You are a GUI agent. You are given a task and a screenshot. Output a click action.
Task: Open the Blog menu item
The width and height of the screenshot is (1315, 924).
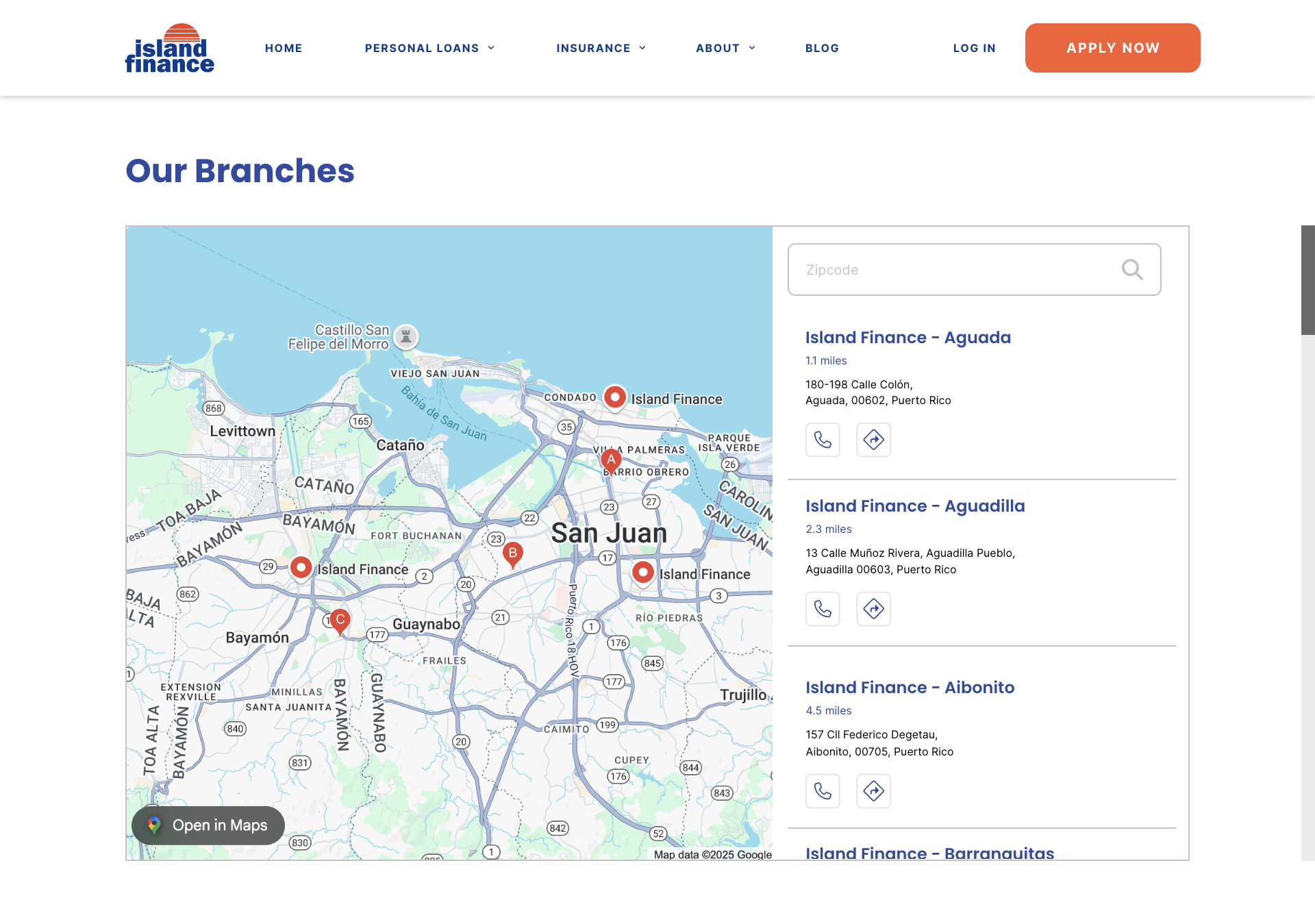click(x=822, y=48)
